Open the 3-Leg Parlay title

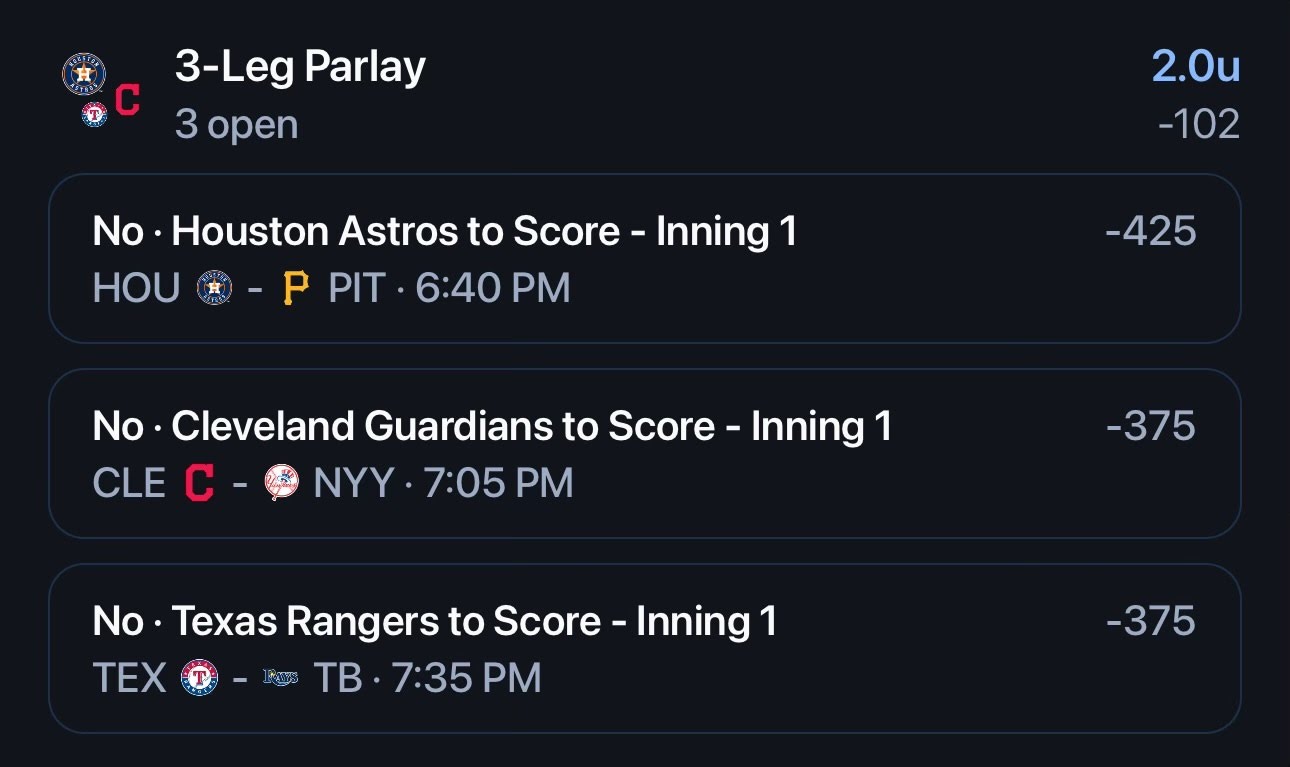[x=300, y=67]
